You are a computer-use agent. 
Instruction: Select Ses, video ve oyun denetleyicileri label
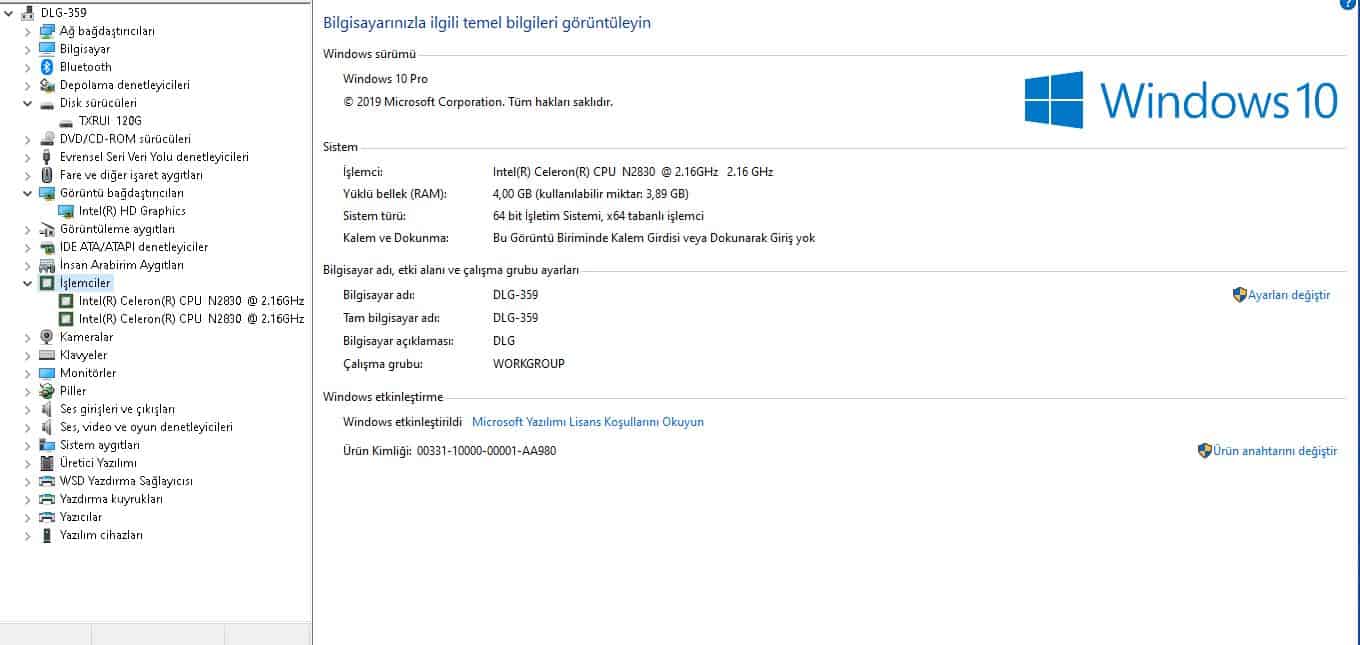click(146, 427)
